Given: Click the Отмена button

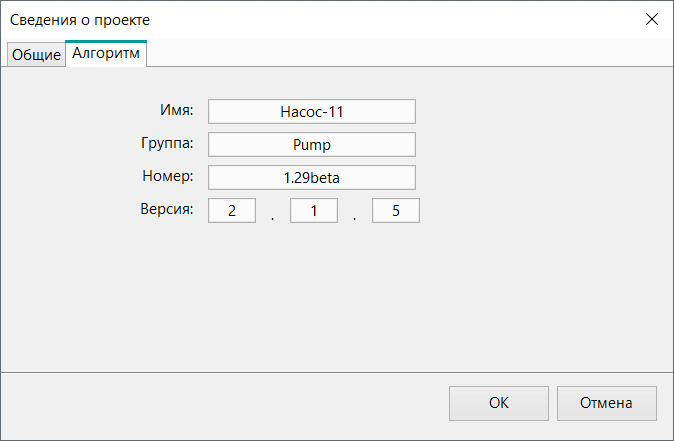Looking at the screenshot, I should tap(606, 403).
